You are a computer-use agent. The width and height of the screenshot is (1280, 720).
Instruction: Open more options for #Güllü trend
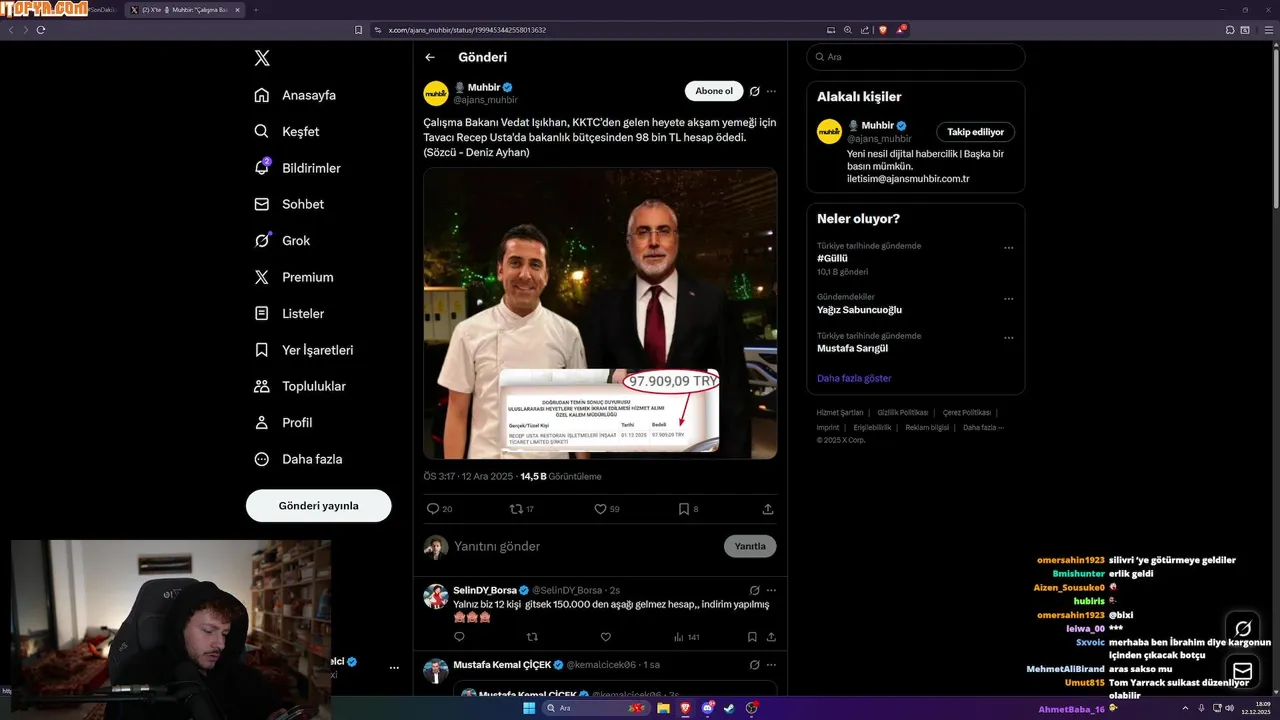point(1008,248)
